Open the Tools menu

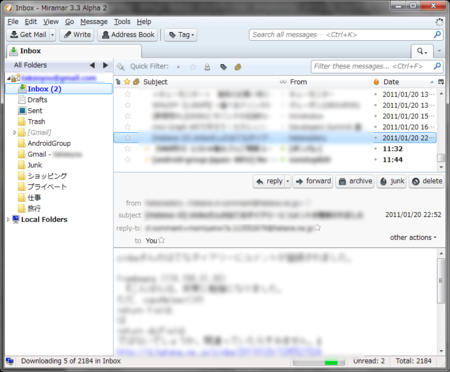[122, 22]
